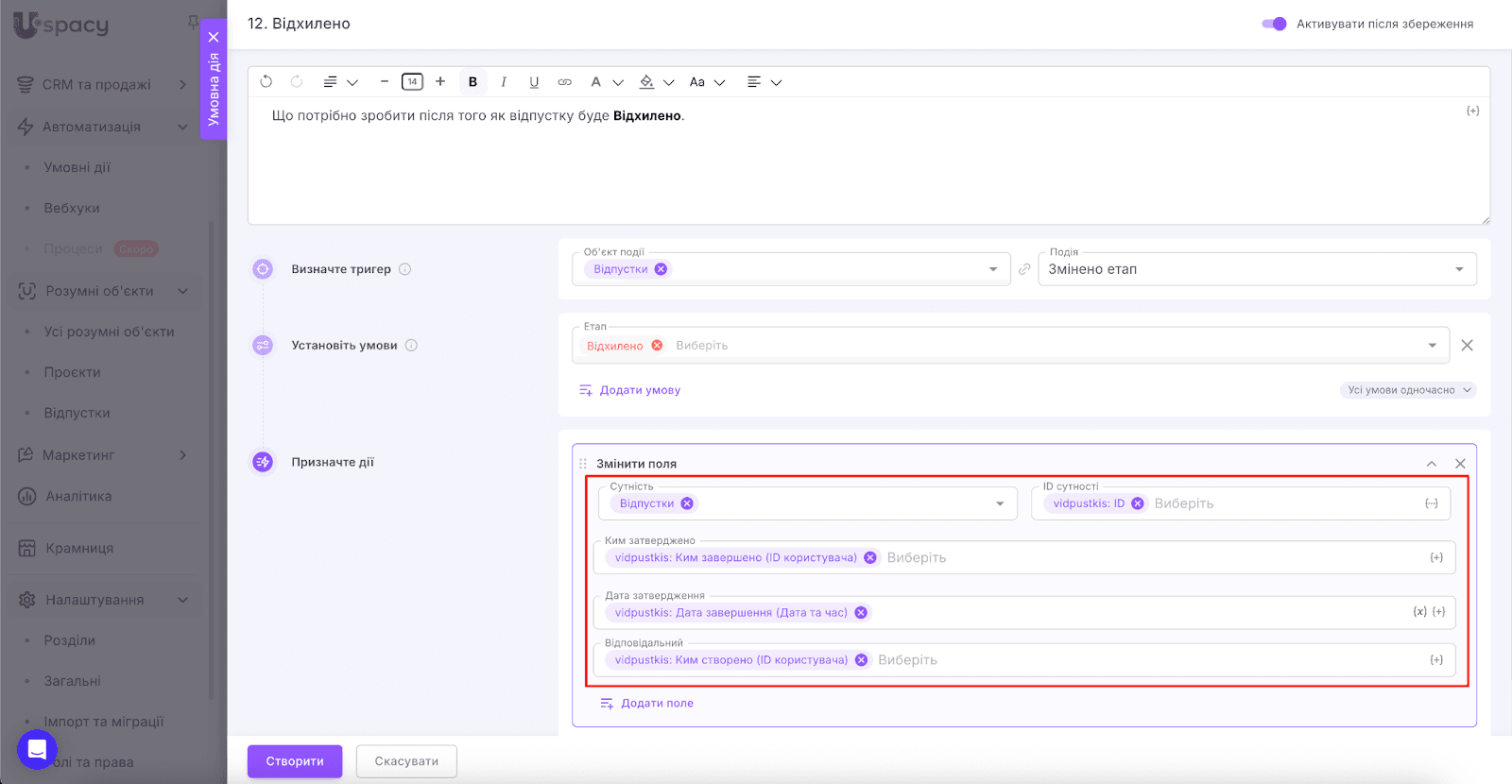
Task: Apply underline formatting in the toolbar
Action: coord(534,82)
